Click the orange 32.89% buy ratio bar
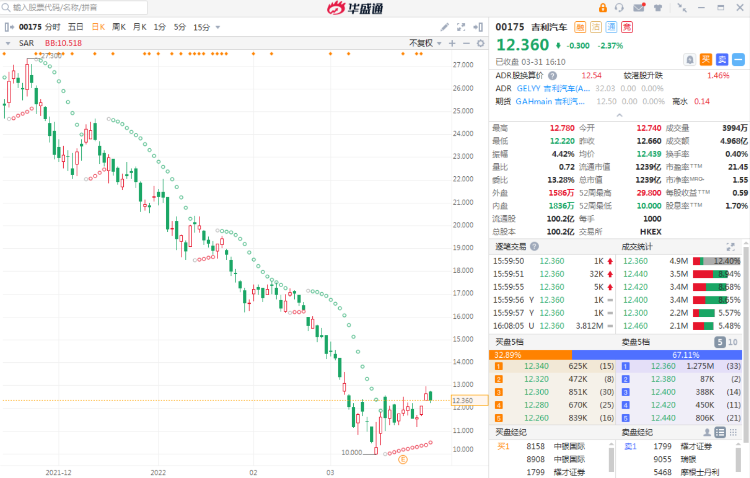Viewport: 750px width, 478px height. coord(530,355)
